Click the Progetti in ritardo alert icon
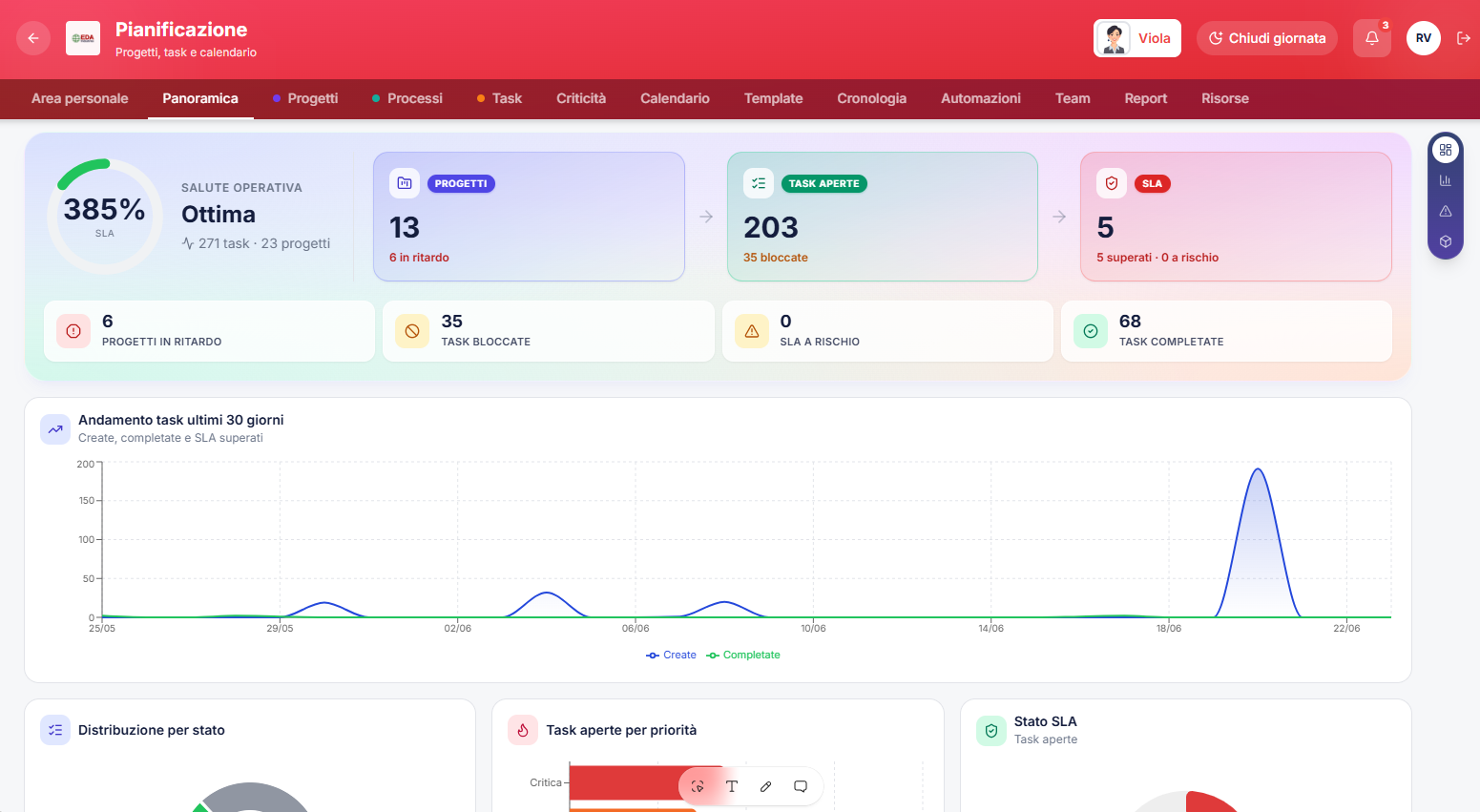This screenshot has height=812, width=1480. [73, 331]
